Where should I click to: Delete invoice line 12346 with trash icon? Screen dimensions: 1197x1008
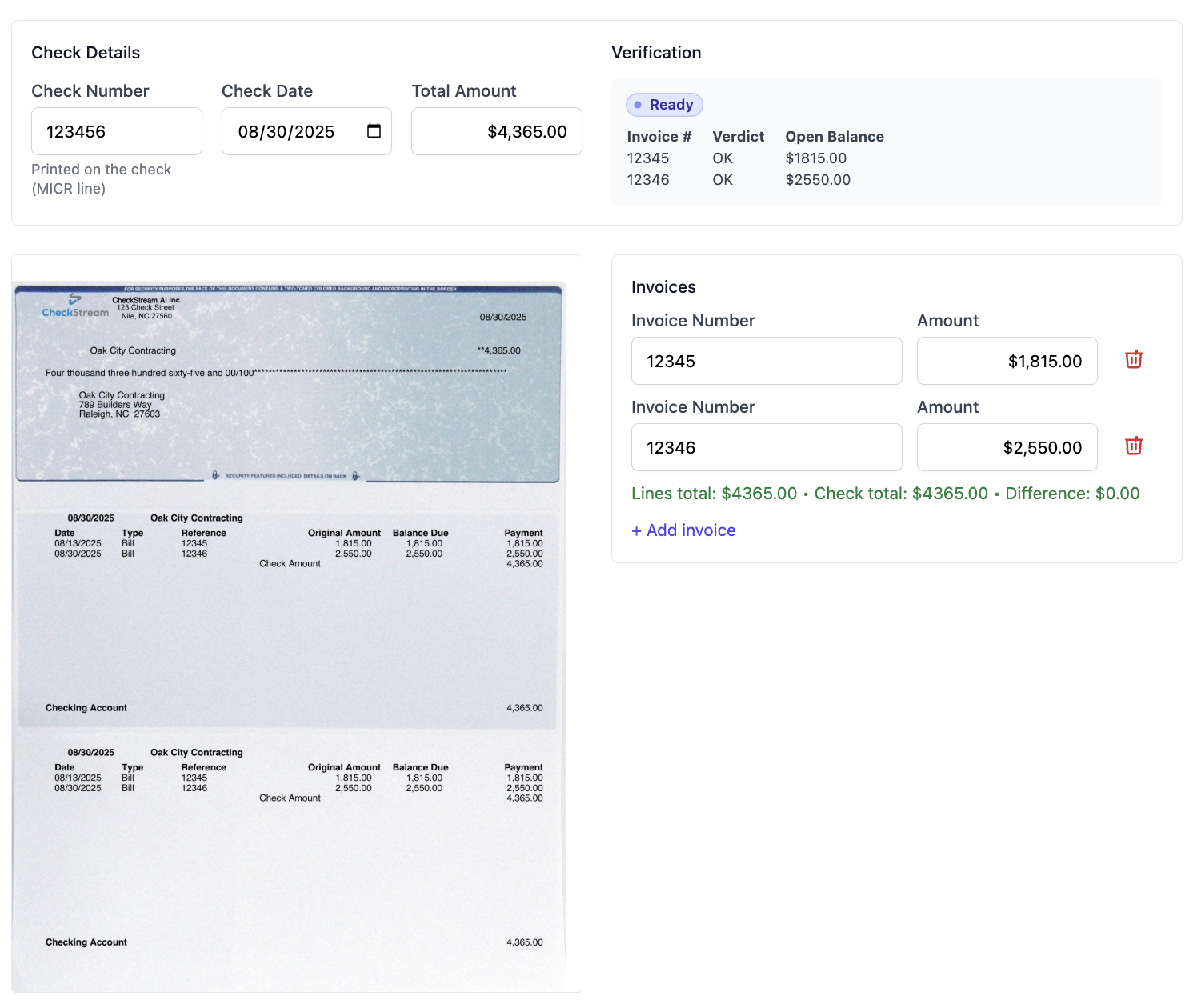click(1133, 446)
